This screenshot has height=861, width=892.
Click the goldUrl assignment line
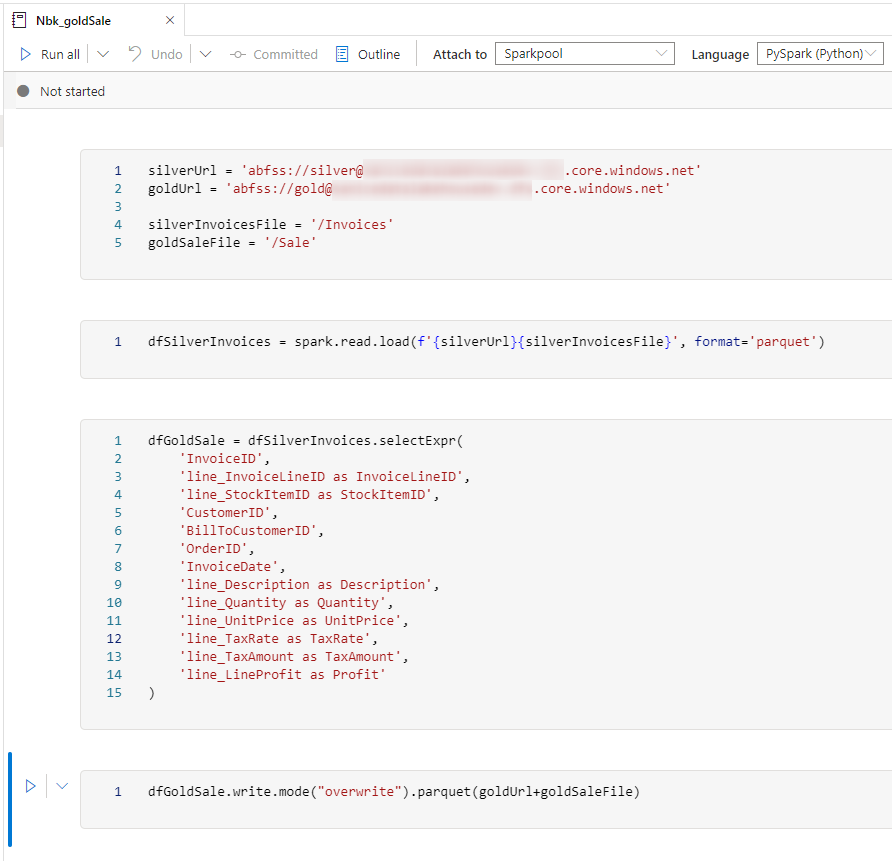tap(409, 189)
